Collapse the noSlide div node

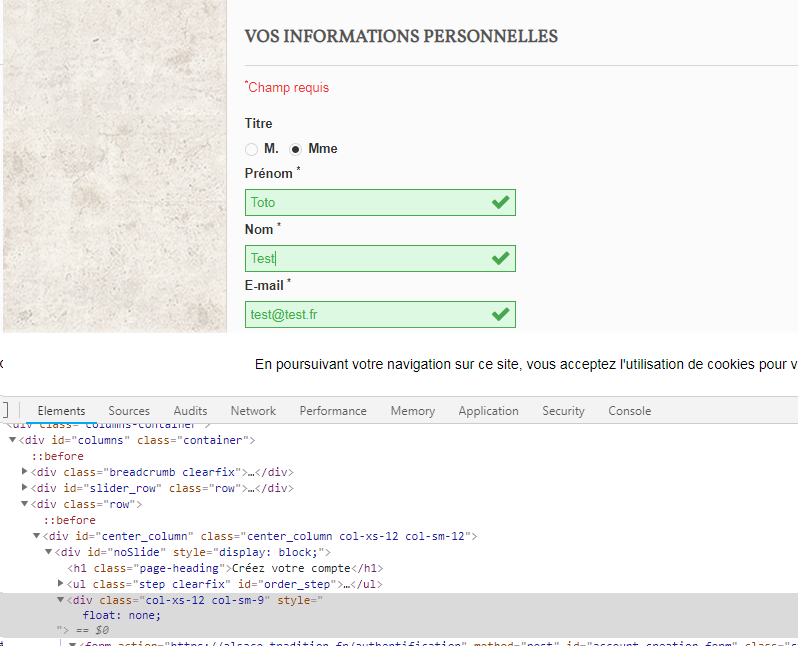[x=48, y=552]
